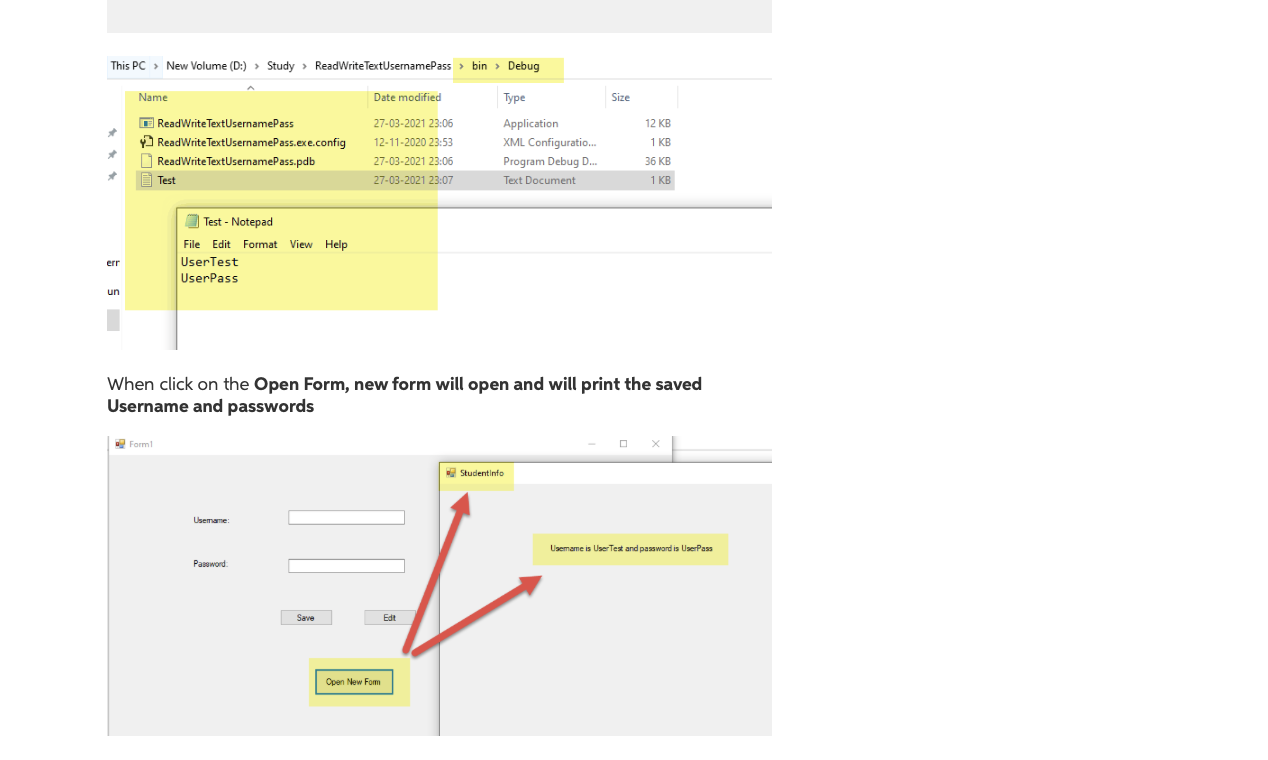Click the UserPass line in Notepad
1268x760 pixels.
(x=210, y=278)
